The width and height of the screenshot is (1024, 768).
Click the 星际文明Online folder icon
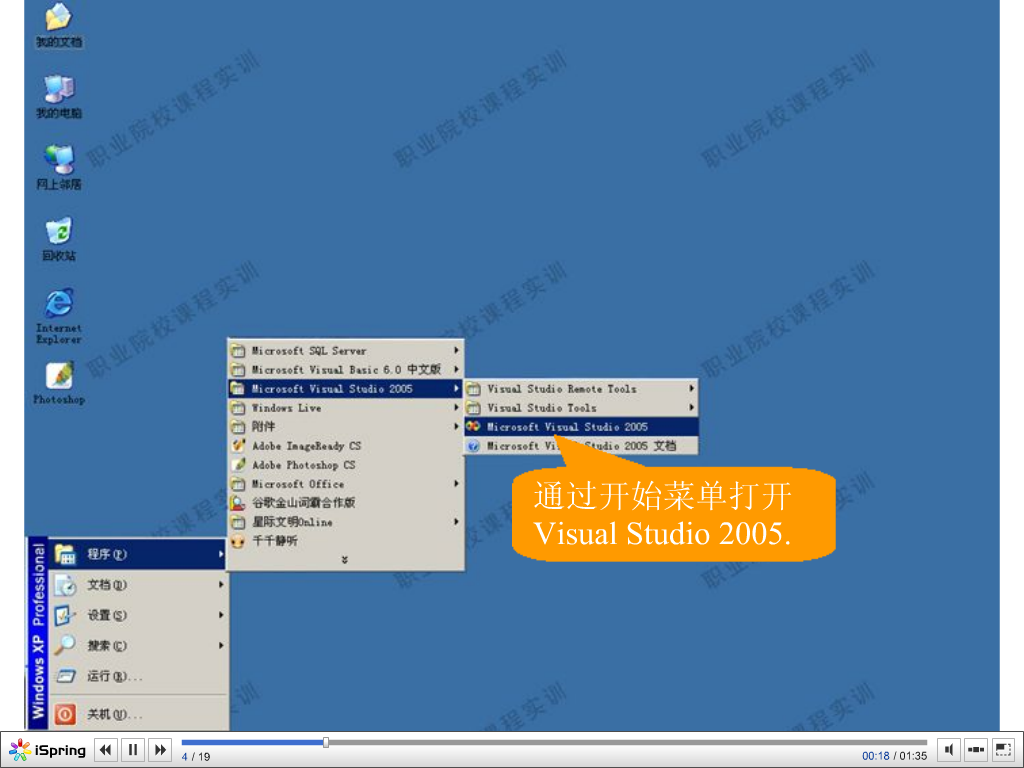[x=238, y=522]
